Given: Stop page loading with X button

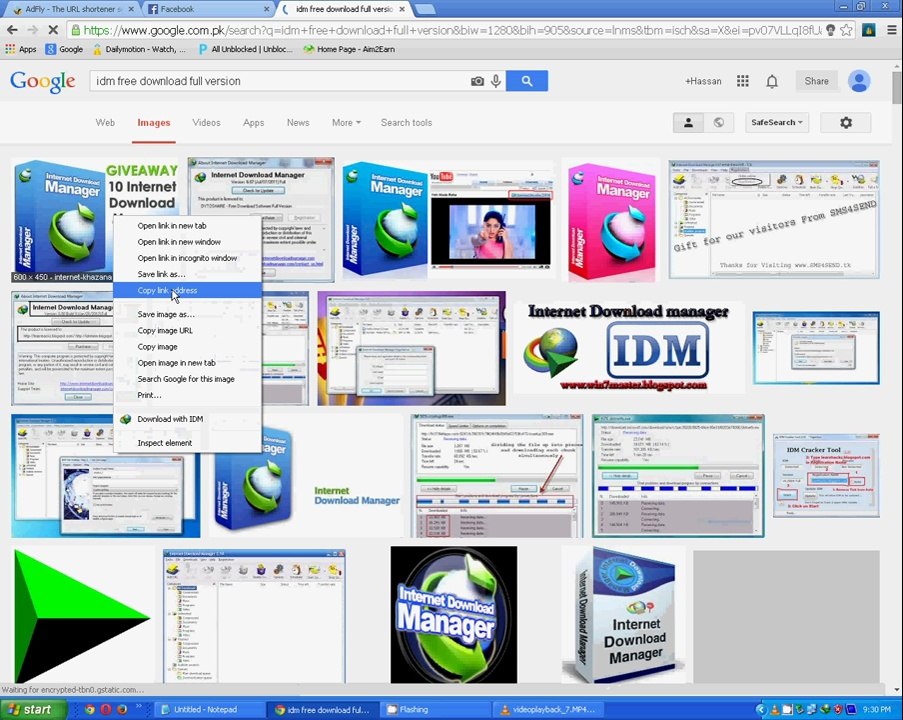Looking at the screenshot, I should click(x=52, y=30).
